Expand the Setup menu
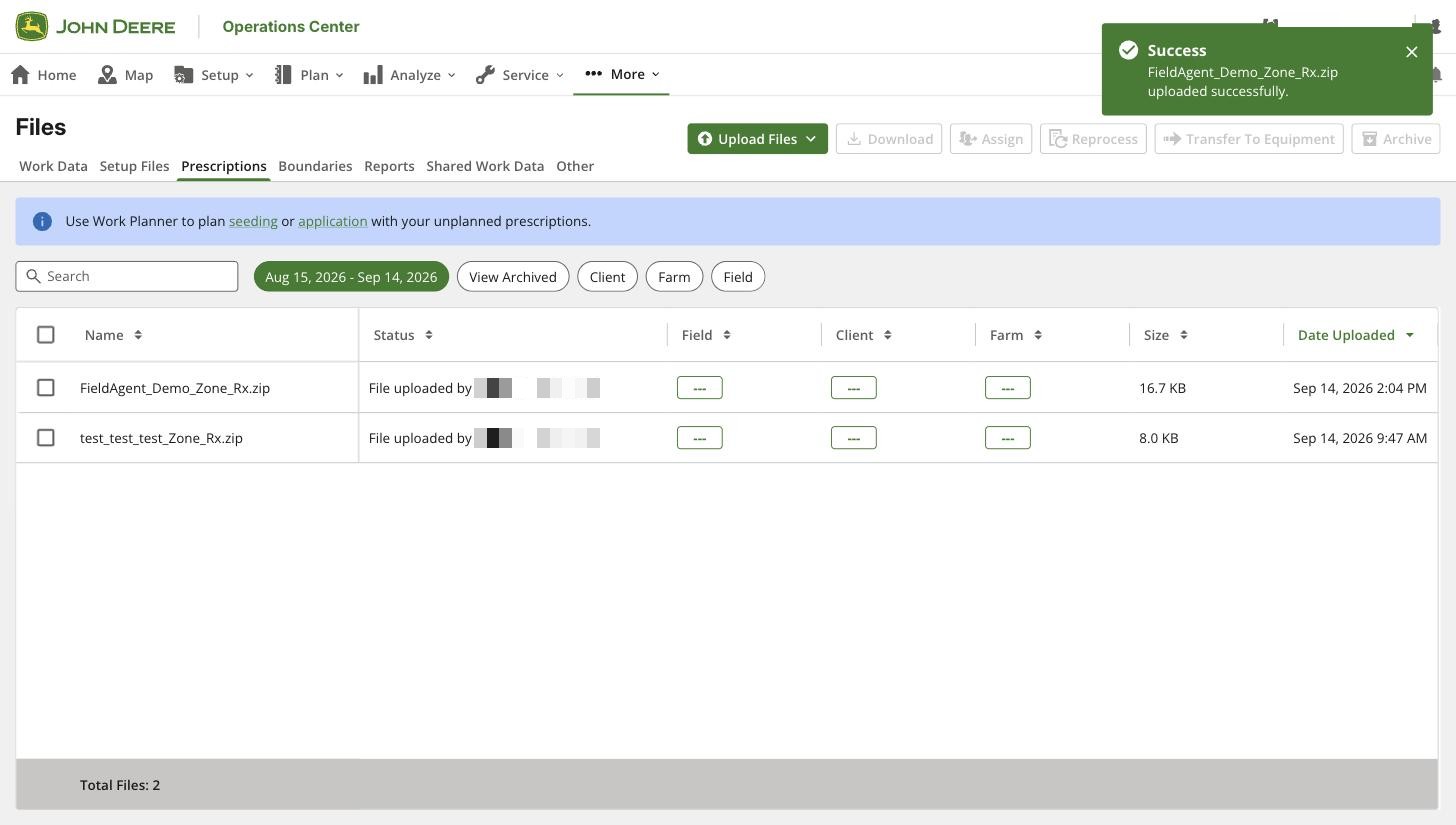The image size is (1456, 825). click(214, 74)
